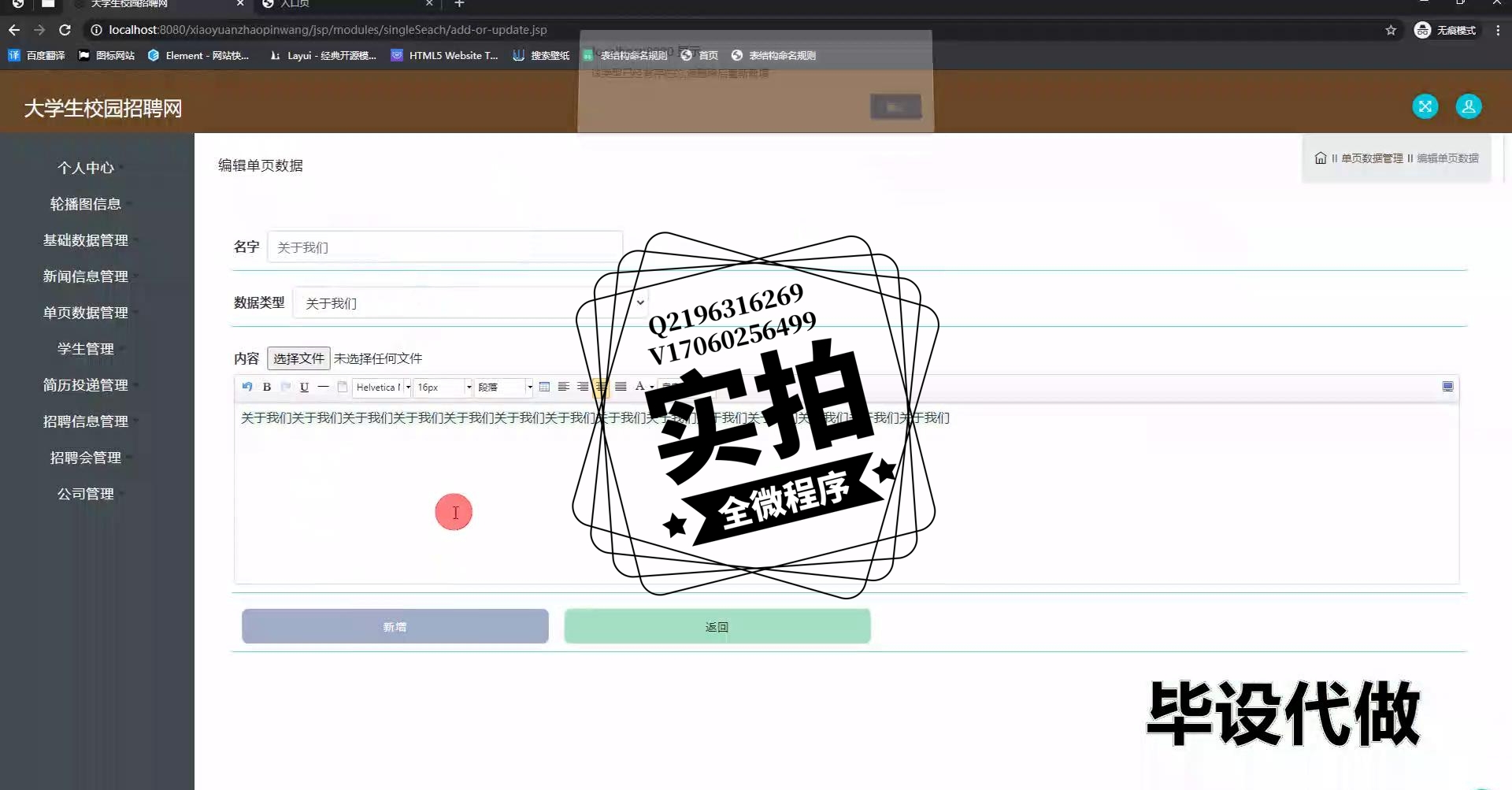The height and width of the screenshot is (790, 1512).
Task: Open 单页数据管理 in the sidebar
Action: pyautogui.click(x=86, y=313)
